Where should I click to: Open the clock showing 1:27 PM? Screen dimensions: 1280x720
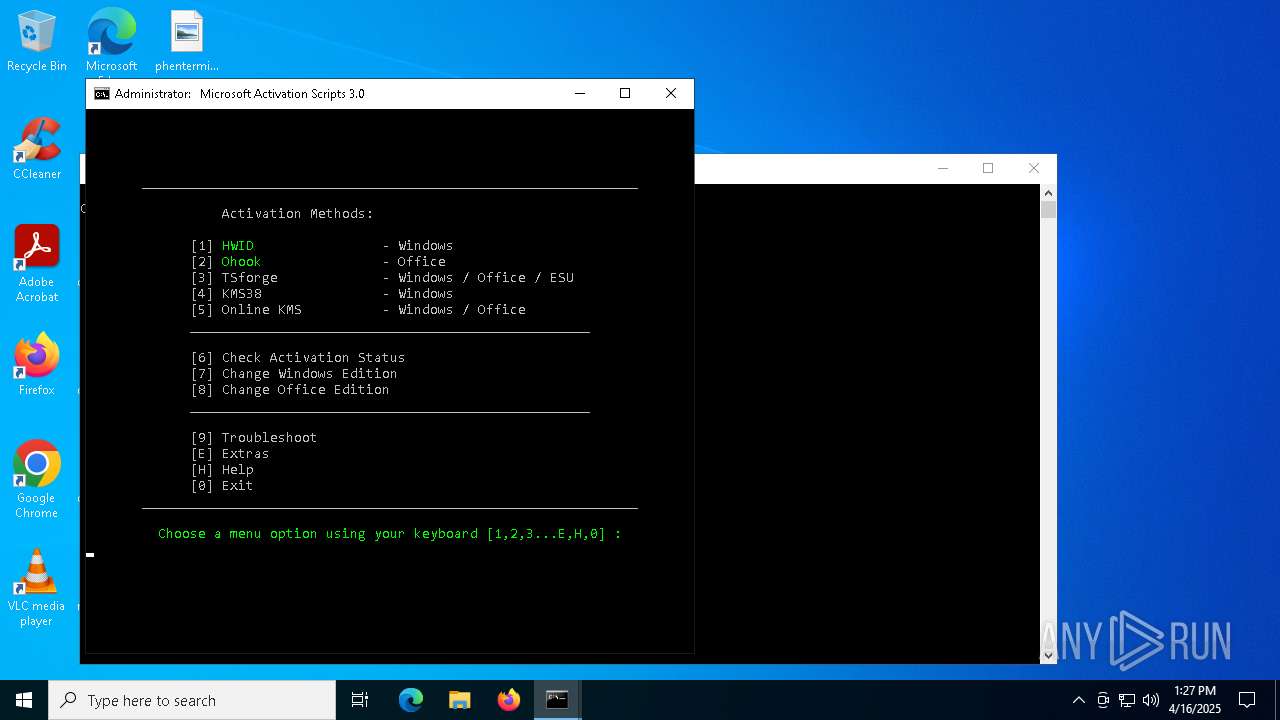tap(1195, 700)
